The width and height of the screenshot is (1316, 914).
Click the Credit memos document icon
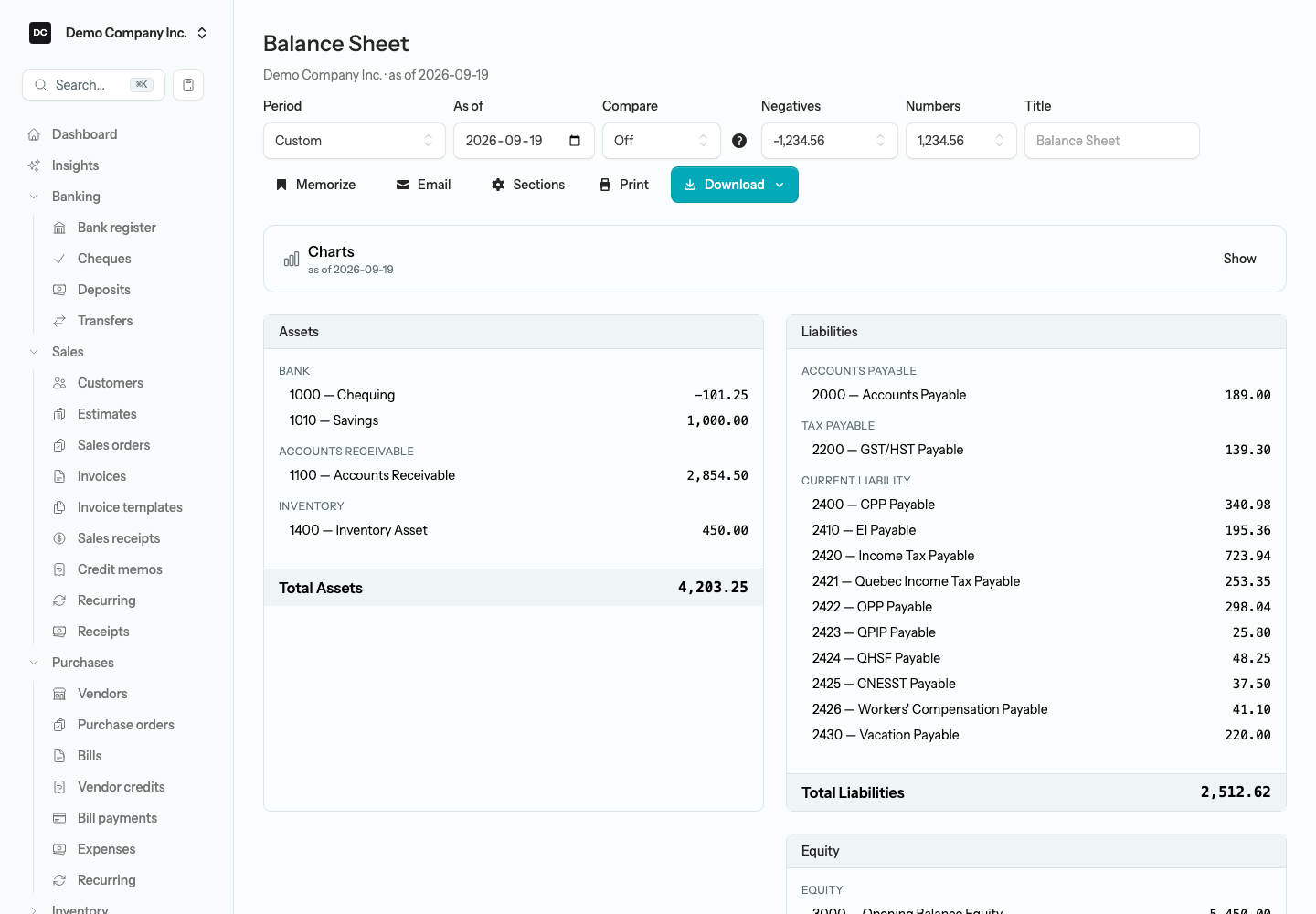[x=59, y=569]
